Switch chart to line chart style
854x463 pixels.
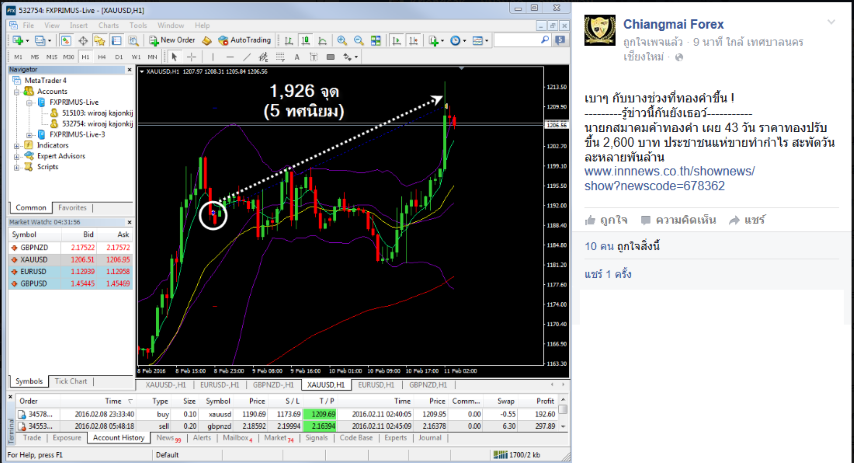point(322,40)
